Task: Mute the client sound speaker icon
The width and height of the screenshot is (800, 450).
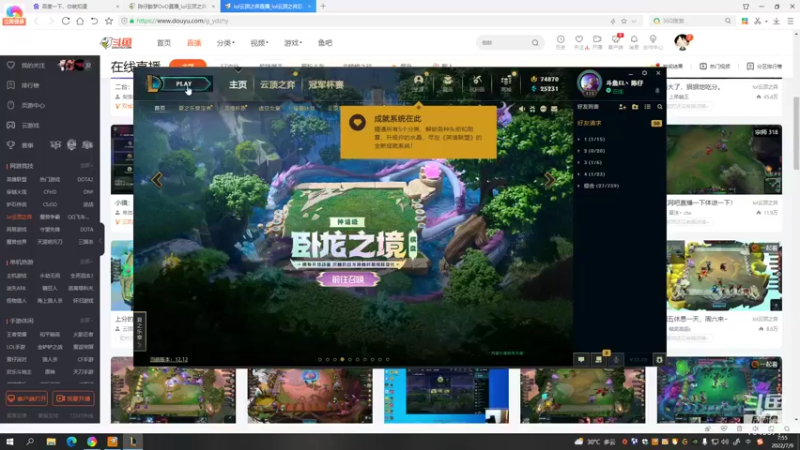Action: click(521, 109)
